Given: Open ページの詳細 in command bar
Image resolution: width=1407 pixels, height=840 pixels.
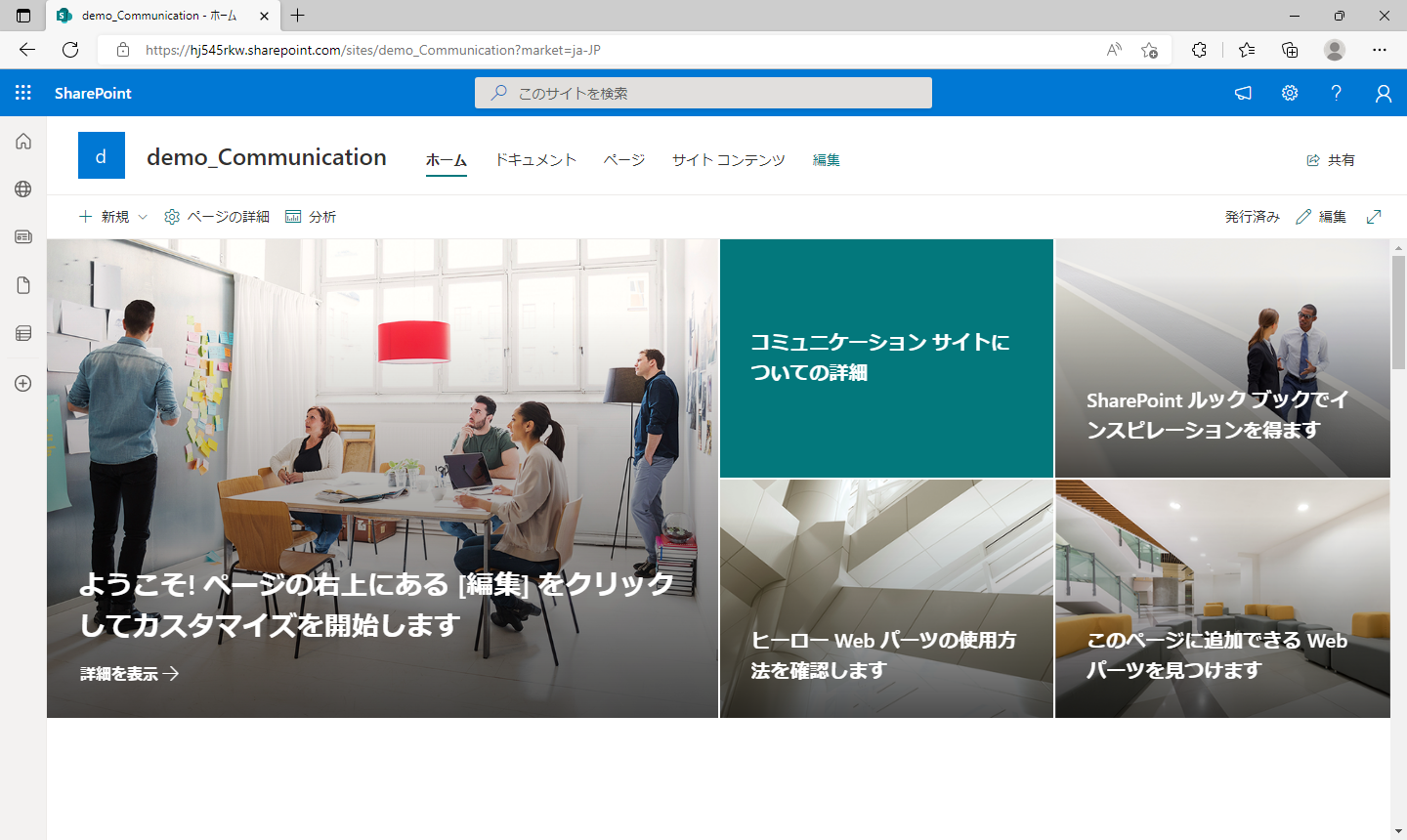Looking at the screenshot, I should (217, 217).
